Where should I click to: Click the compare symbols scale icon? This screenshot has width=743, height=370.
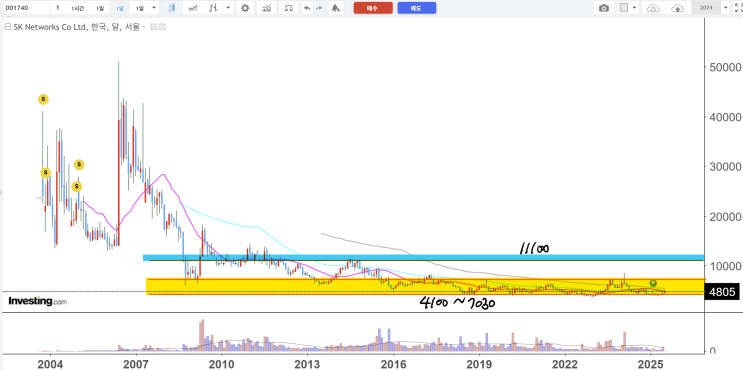288,8
